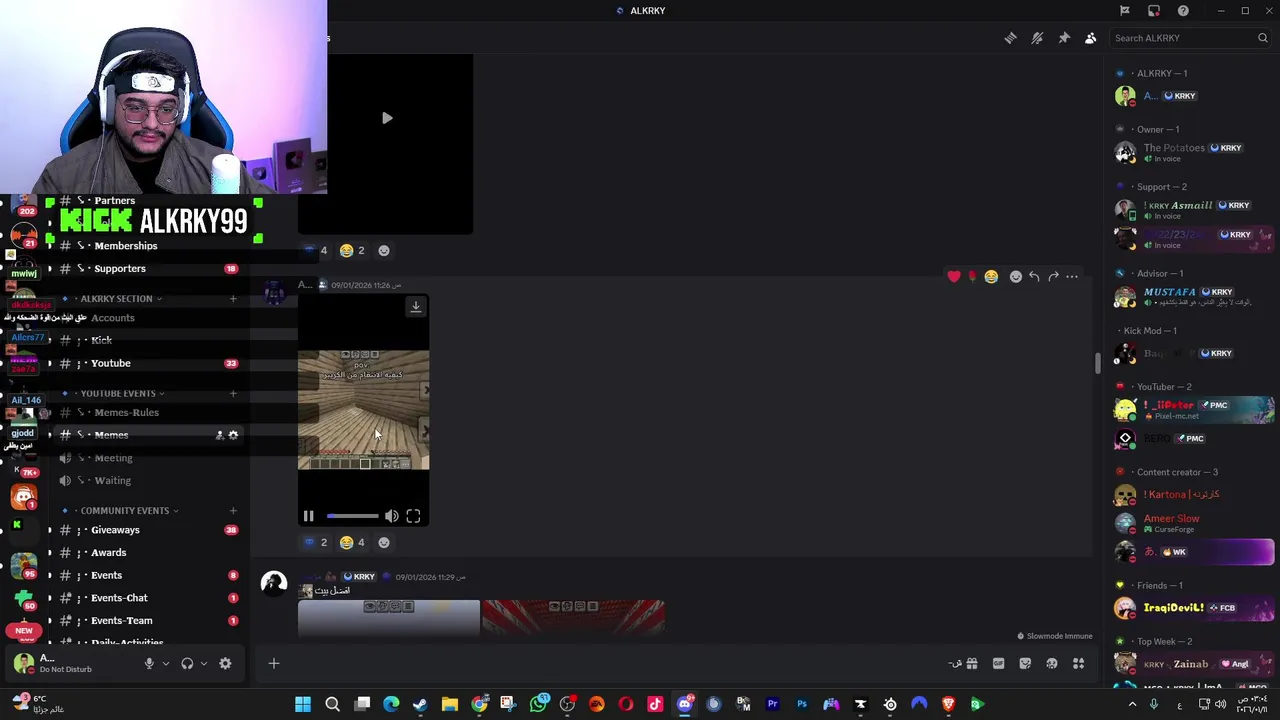Create channel in YOUTUBE EVENTS with plus
The image size is (1280, 720).
pos(233,393)
